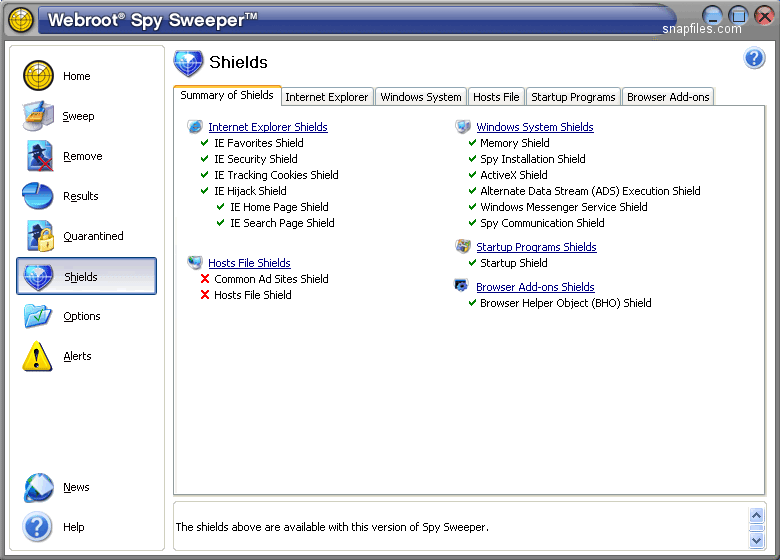
Task: Select Spy Installation Shield text
Action: pyautogui.click(x=533, y=159)
